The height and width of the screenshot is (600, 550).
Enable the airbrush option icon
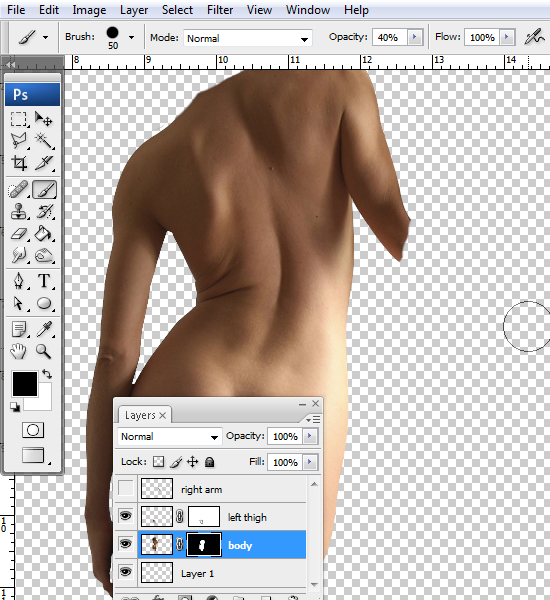tap(534, 37)
